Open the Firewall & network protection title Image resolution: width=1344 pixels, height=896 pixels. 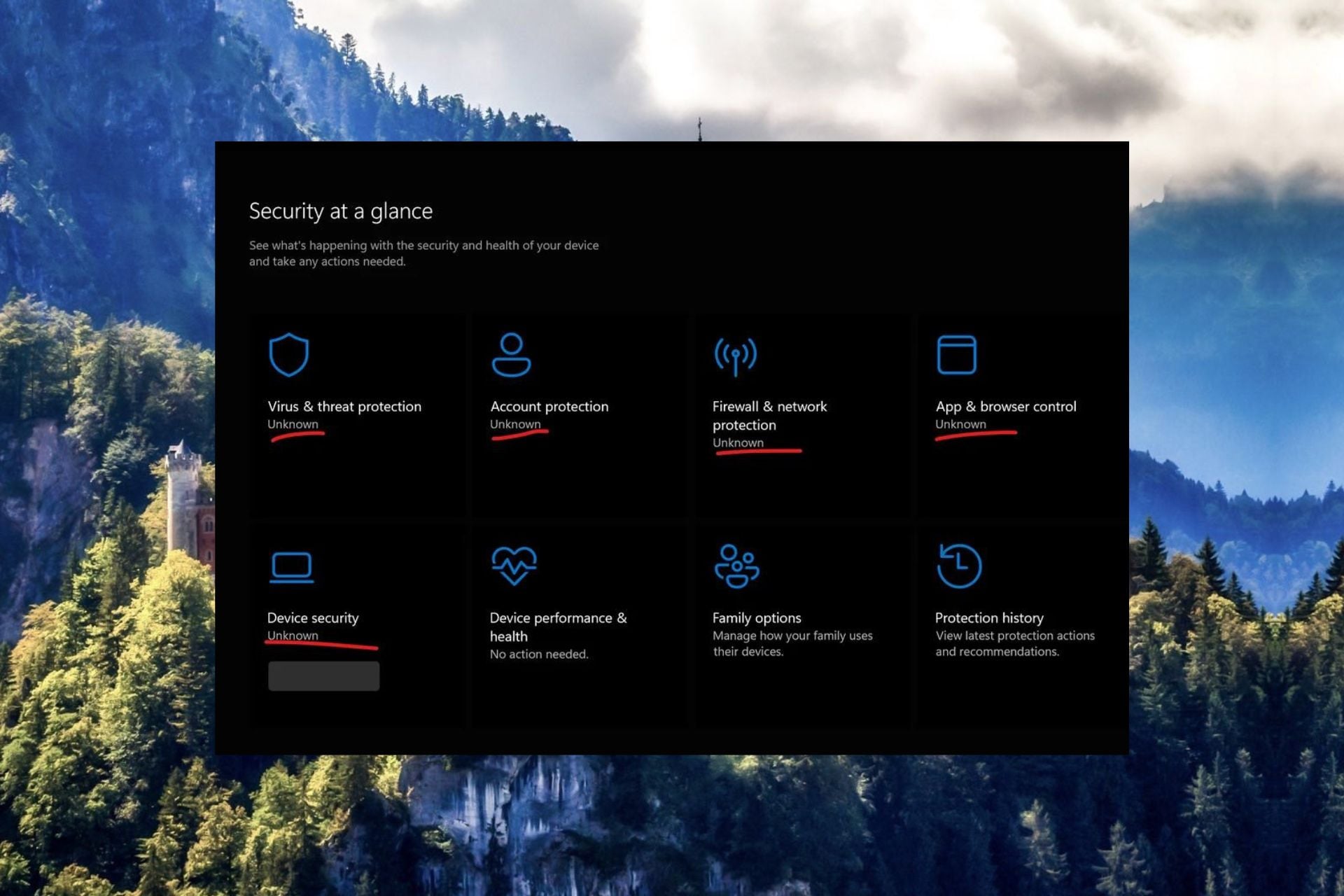click(769, 415)
